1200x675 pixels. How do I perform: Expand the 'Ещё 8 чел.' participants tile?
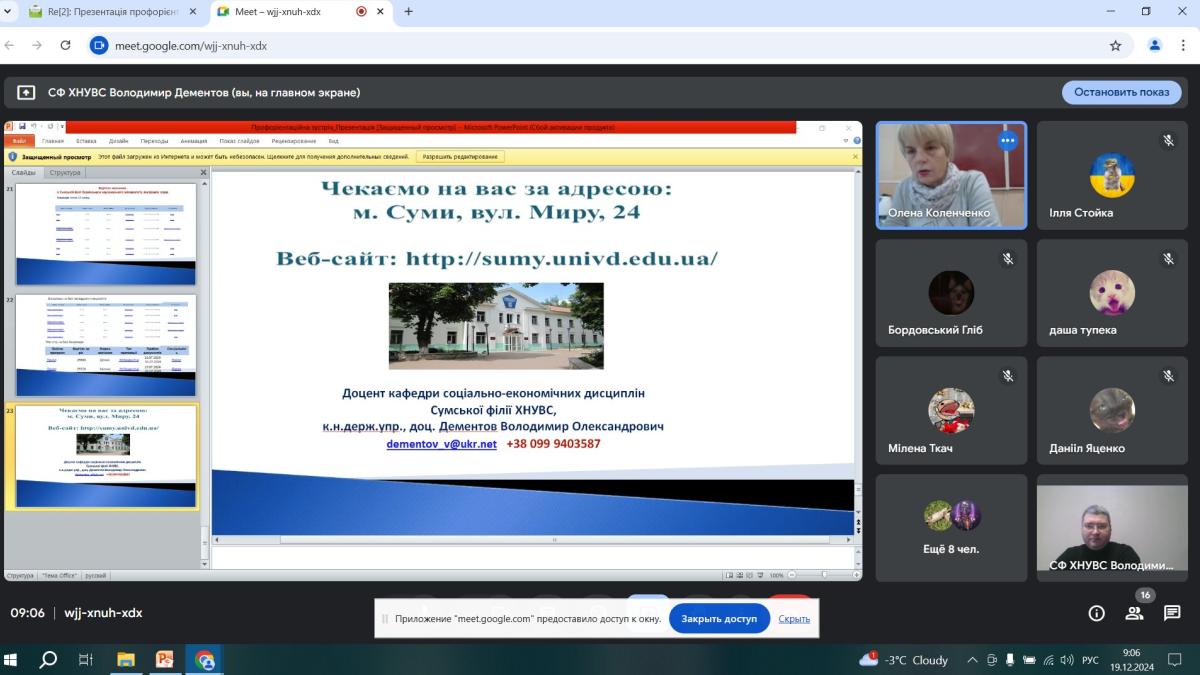pos(951,527)
